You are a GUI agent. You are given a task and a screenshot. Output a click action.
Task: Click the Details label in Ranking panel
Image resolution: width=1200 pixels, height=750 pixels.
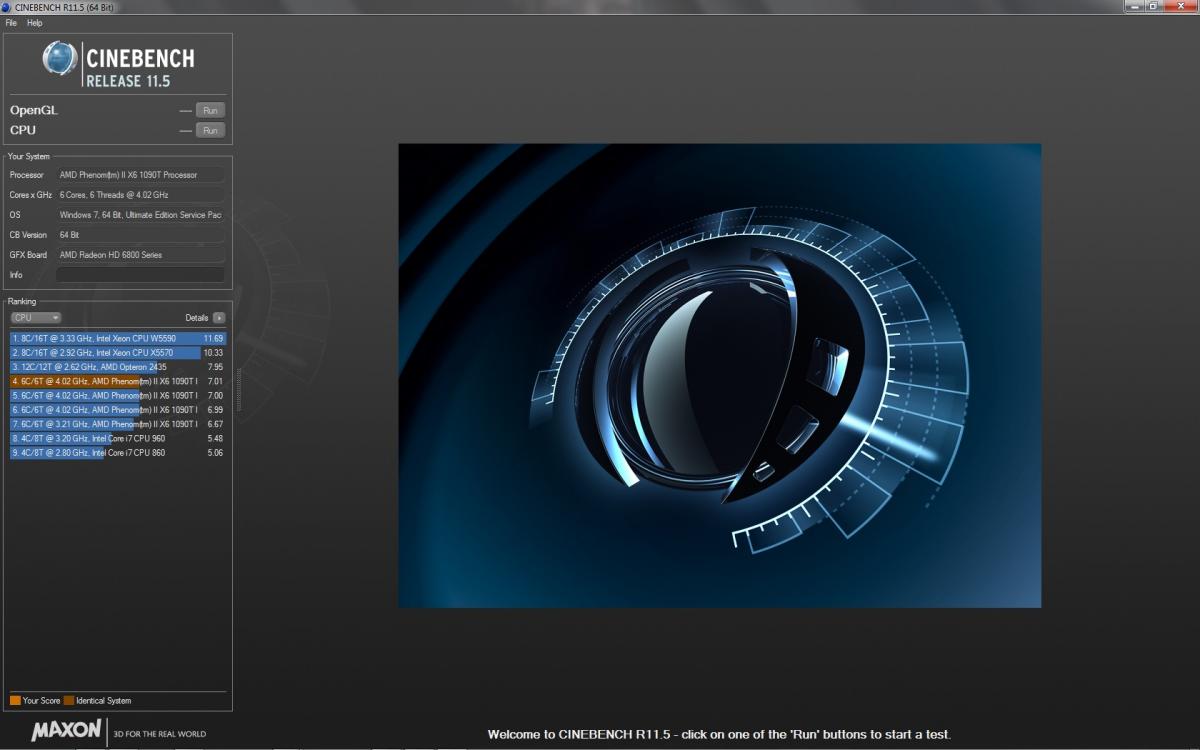click(197, 317)
